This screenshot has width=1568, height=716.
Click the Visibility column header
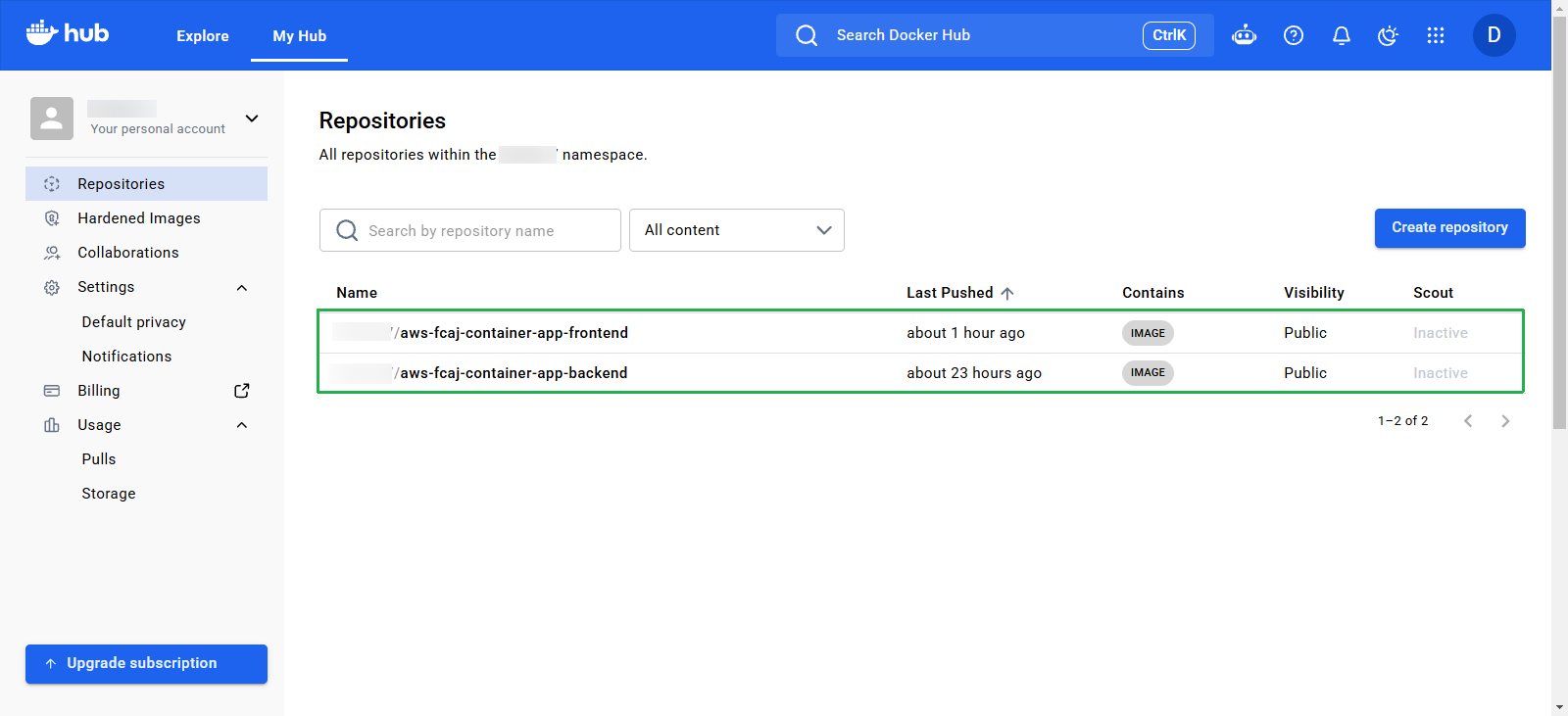pyautogui.click(x=1314, y=293)
